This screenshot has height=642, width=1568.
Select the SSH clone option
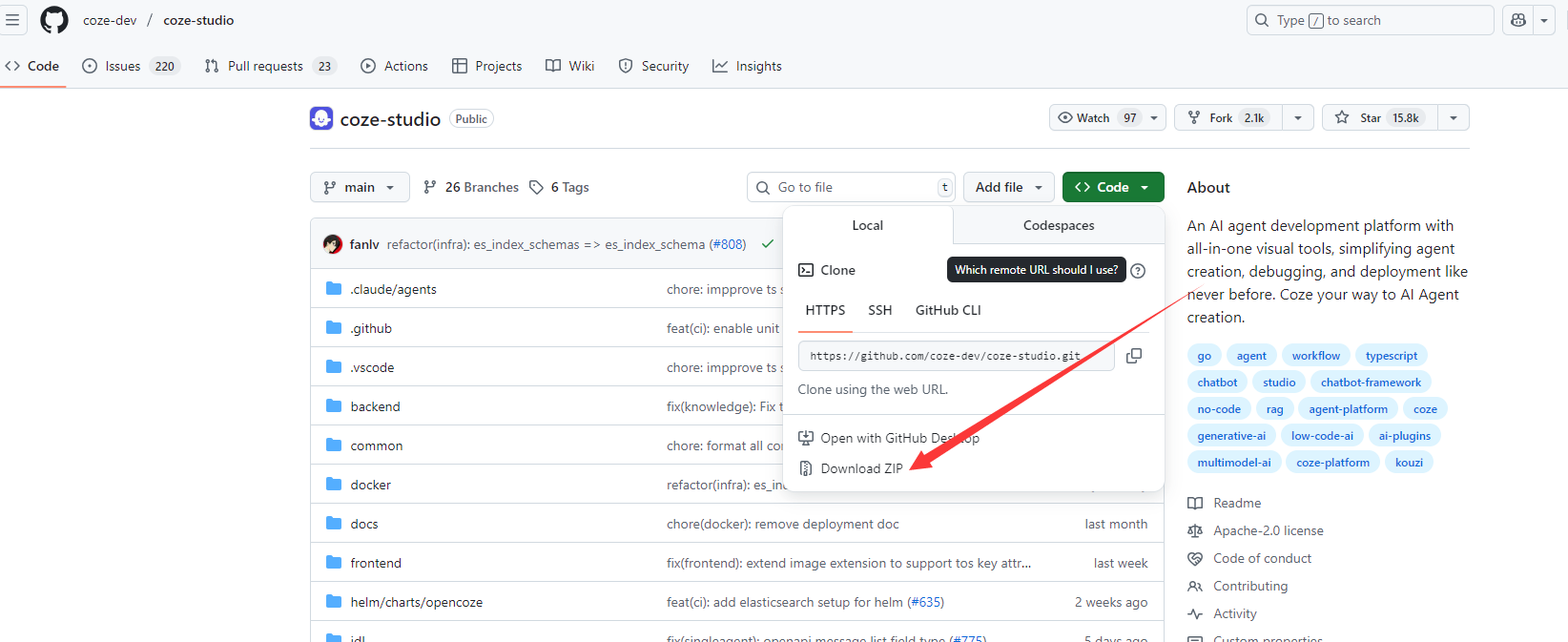coord(880,310)
